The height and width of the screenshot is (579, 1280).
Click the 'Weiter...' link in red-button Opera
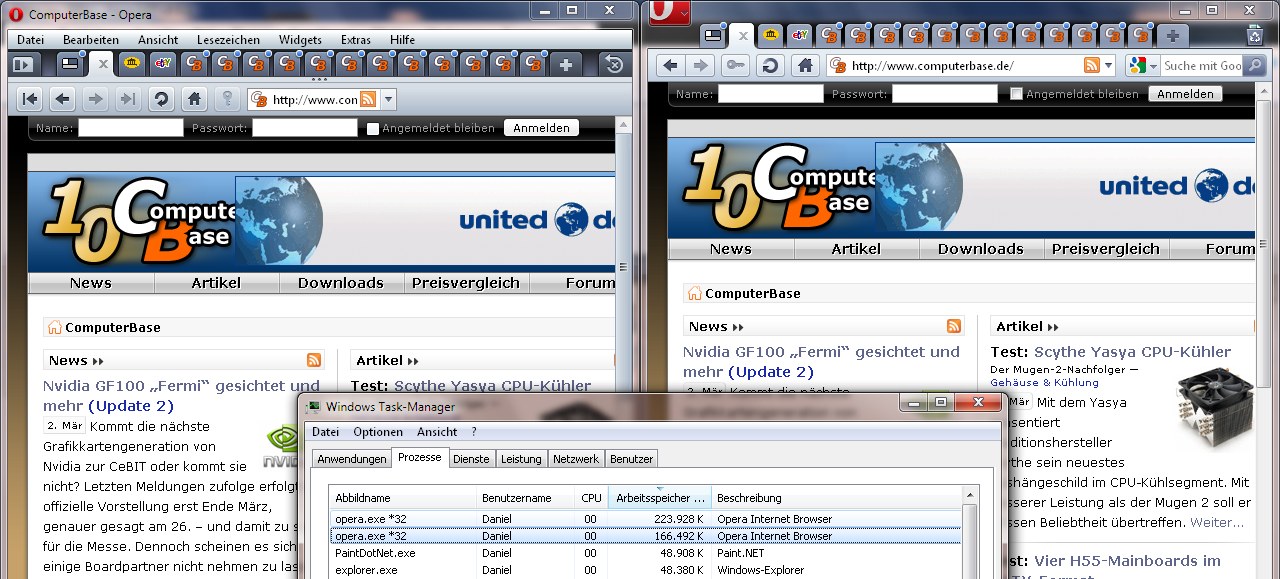(1217, 522)
